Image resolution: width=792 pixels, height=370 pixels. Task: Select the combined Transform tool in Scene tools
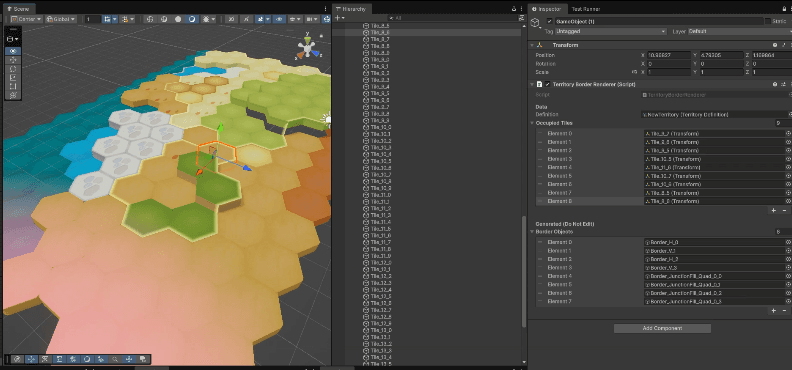(x=13, y=94)
